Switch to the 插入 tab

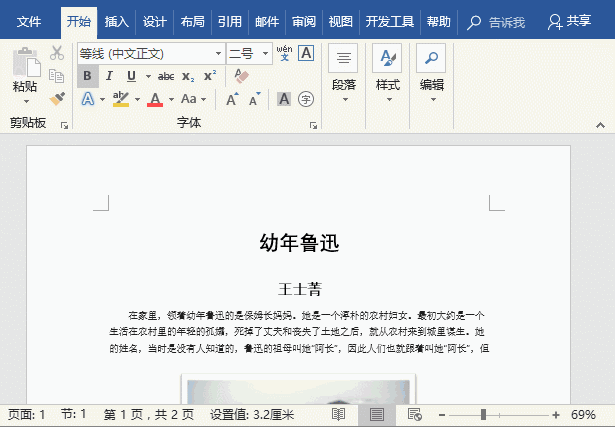point(116,22)
